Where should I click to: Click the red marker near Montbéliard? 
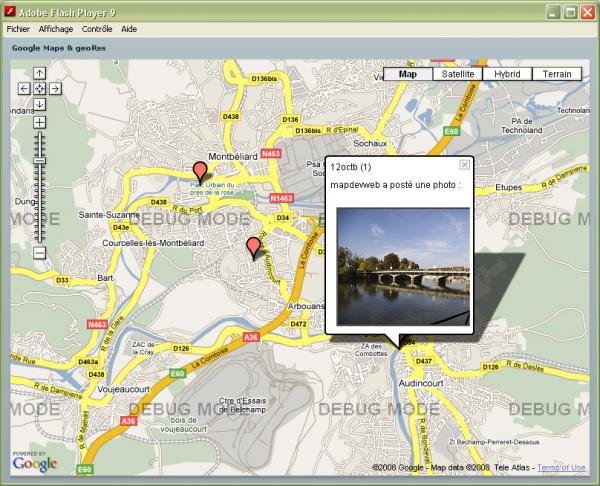pyautogui.click(x=200, y=171)
